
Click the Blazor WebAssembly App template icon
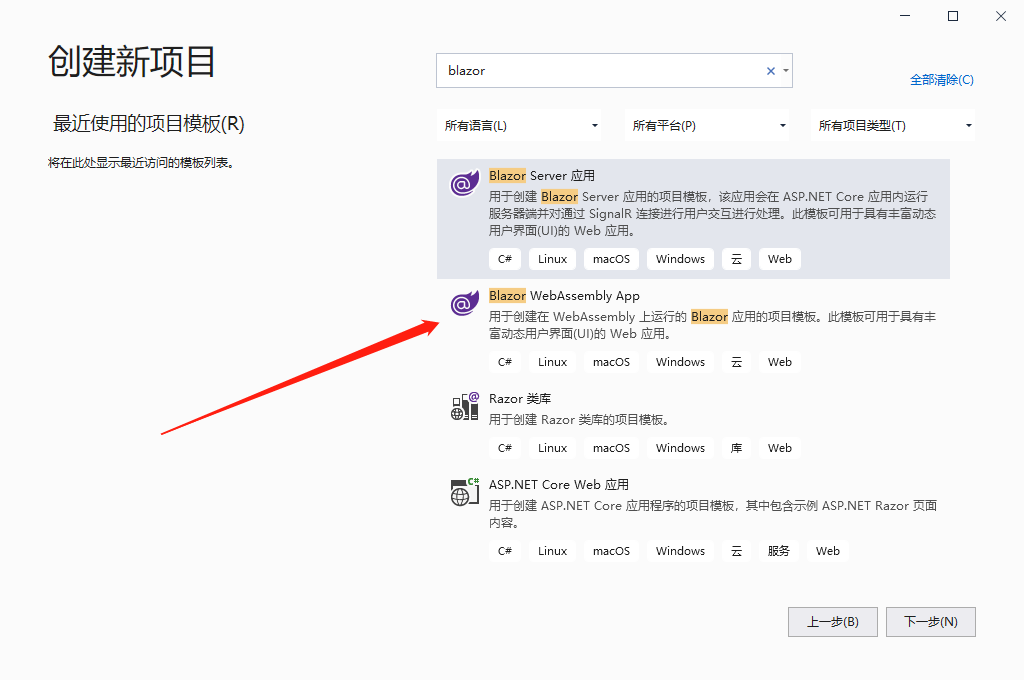(464, 303)
